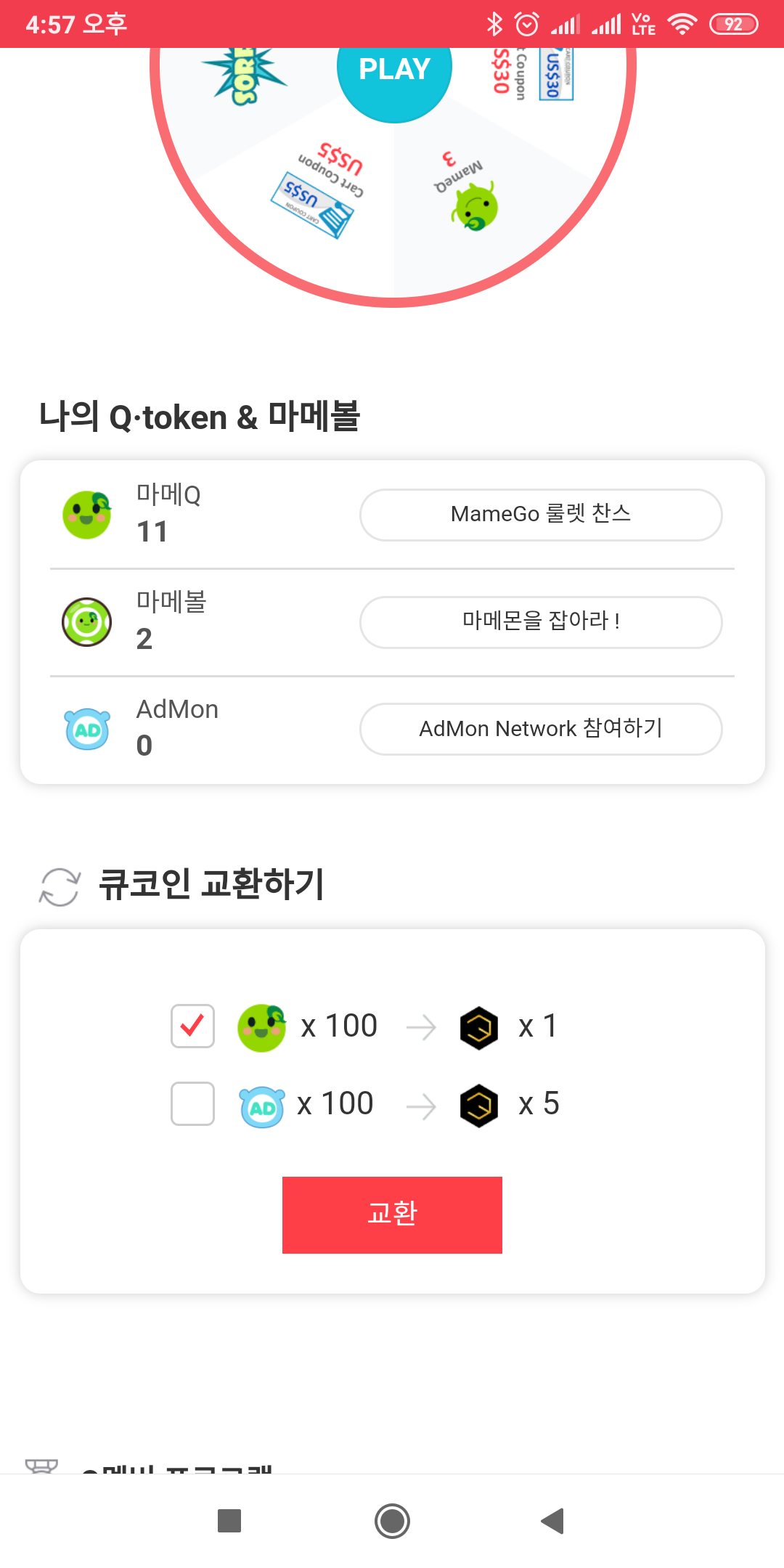784x1568 pixels.
Task: Click the AdMon icon in the exchange row
Action: pos(261,1107)
